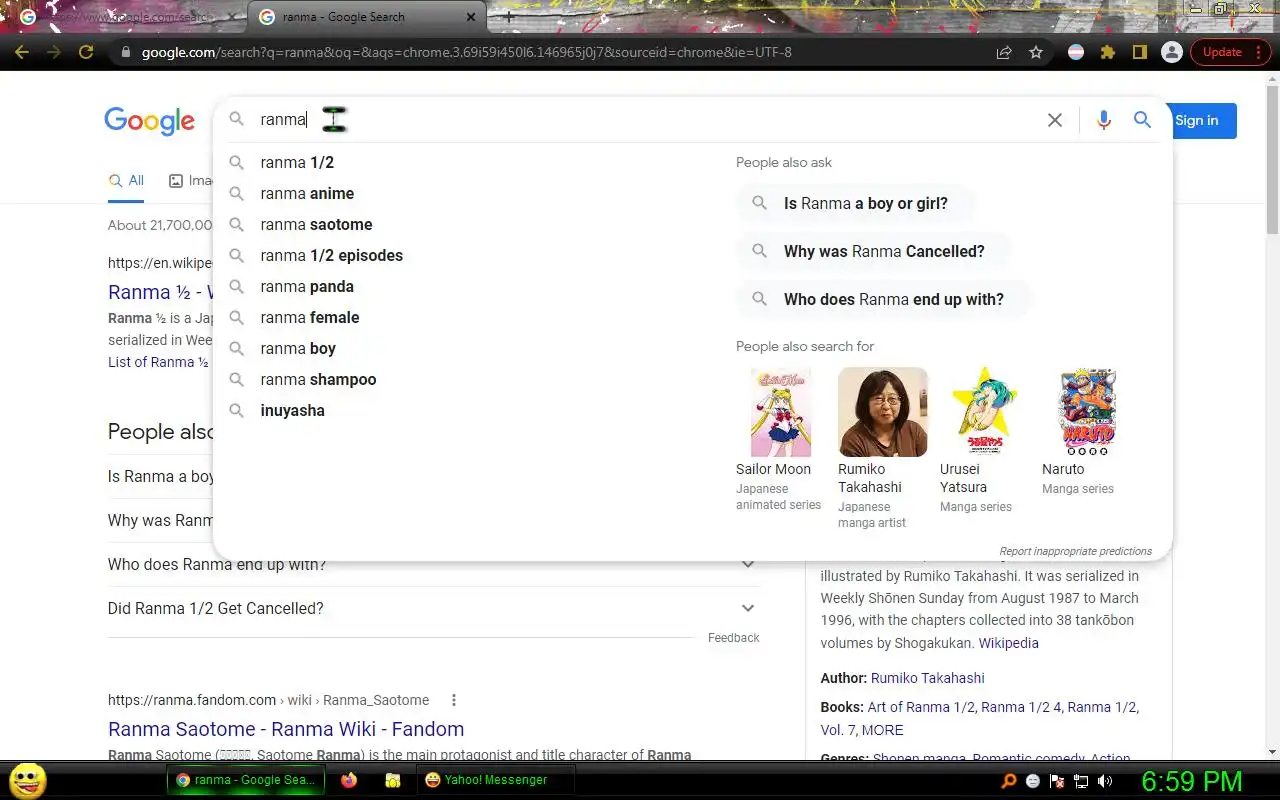The image size is (1280, 800).
Task: Clear the search box with the X icon
Action: 1054,120
